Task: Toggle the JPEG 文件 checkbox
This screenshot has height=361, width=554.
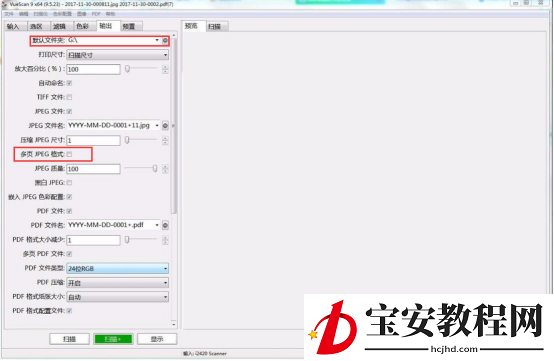Action: click(69, 111)
